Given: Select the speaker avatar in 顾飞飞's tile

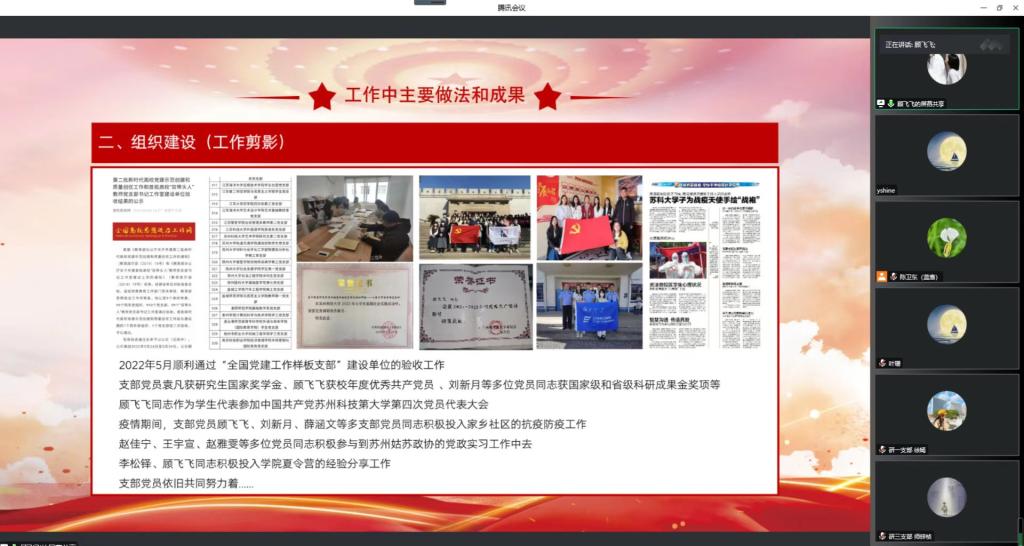Looking at the screenshot, I should coord(947,69).
